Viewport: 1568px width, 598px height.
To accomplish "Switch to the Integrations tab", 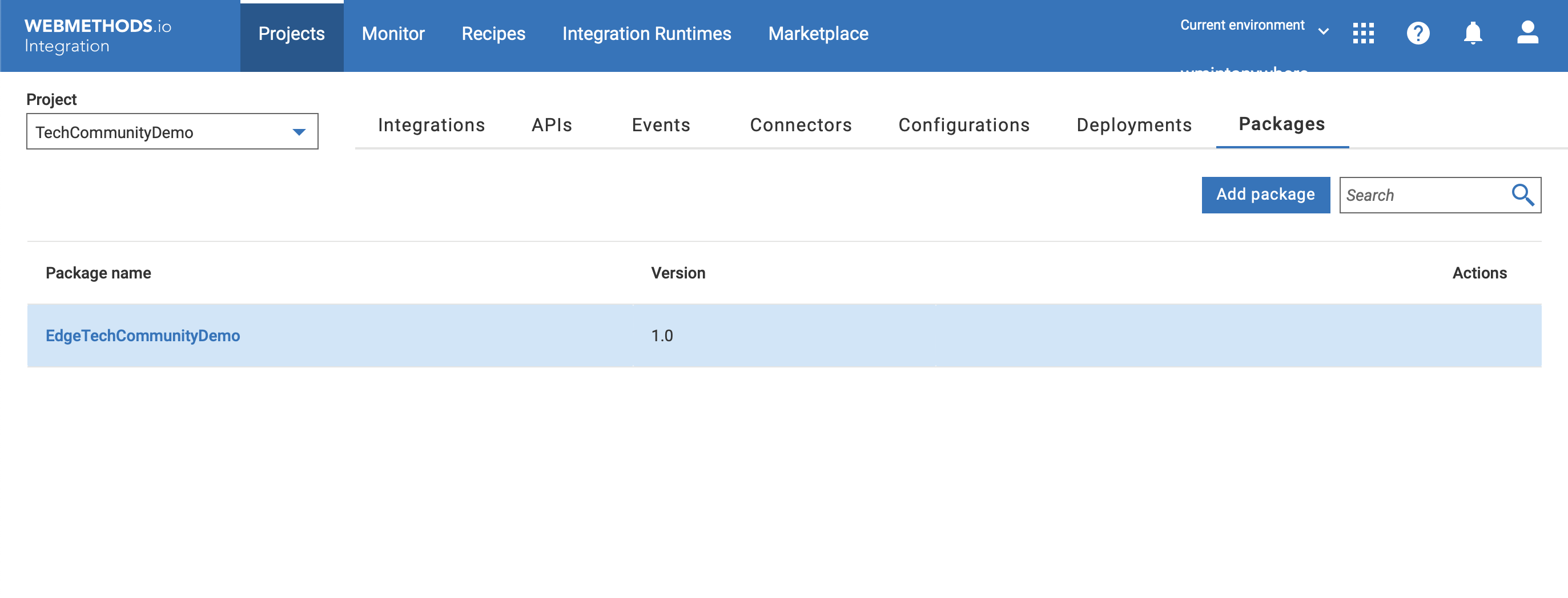I will pyautogui.click(x=432, y=125).
